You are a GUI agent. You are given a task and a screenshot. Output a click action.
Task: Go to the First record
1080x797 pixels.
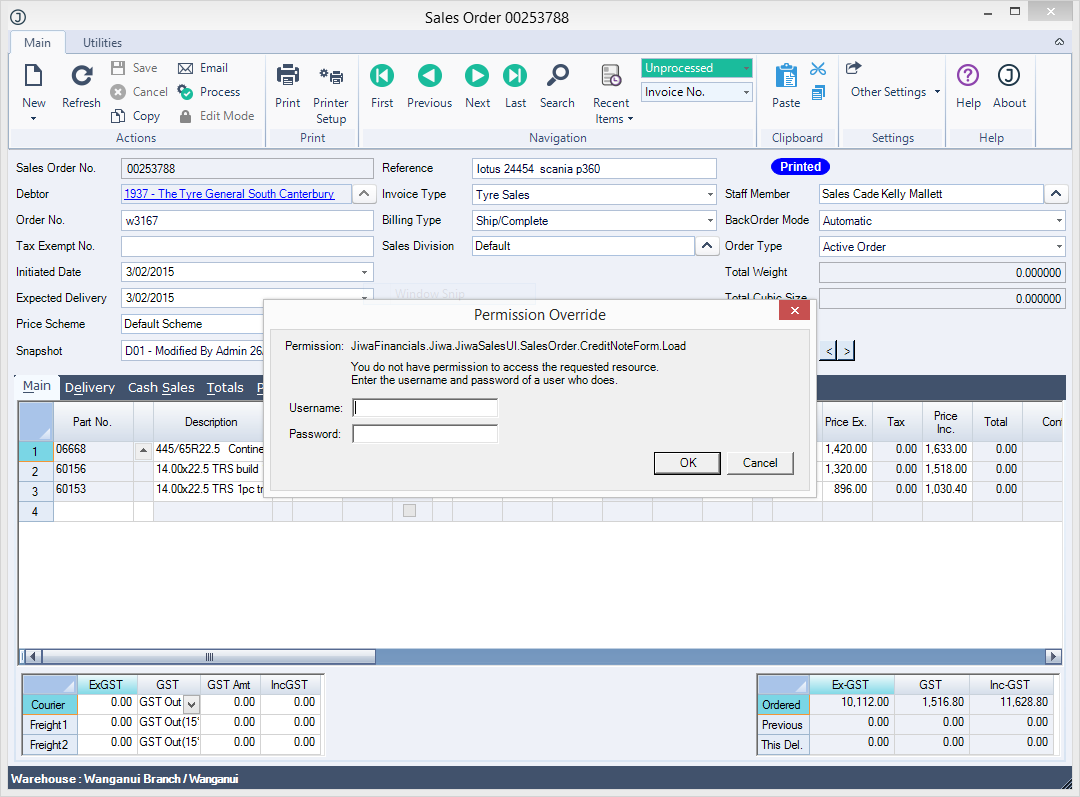(x=382, y=77)
